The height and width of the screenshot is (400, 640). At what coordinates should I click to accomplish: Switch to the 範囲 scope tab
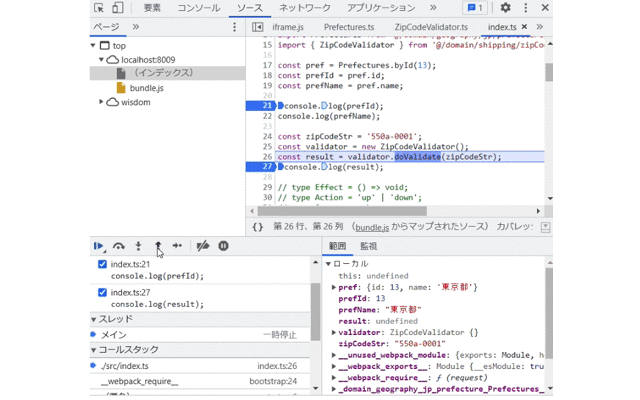pyautogui.click(x=338, y=246)
